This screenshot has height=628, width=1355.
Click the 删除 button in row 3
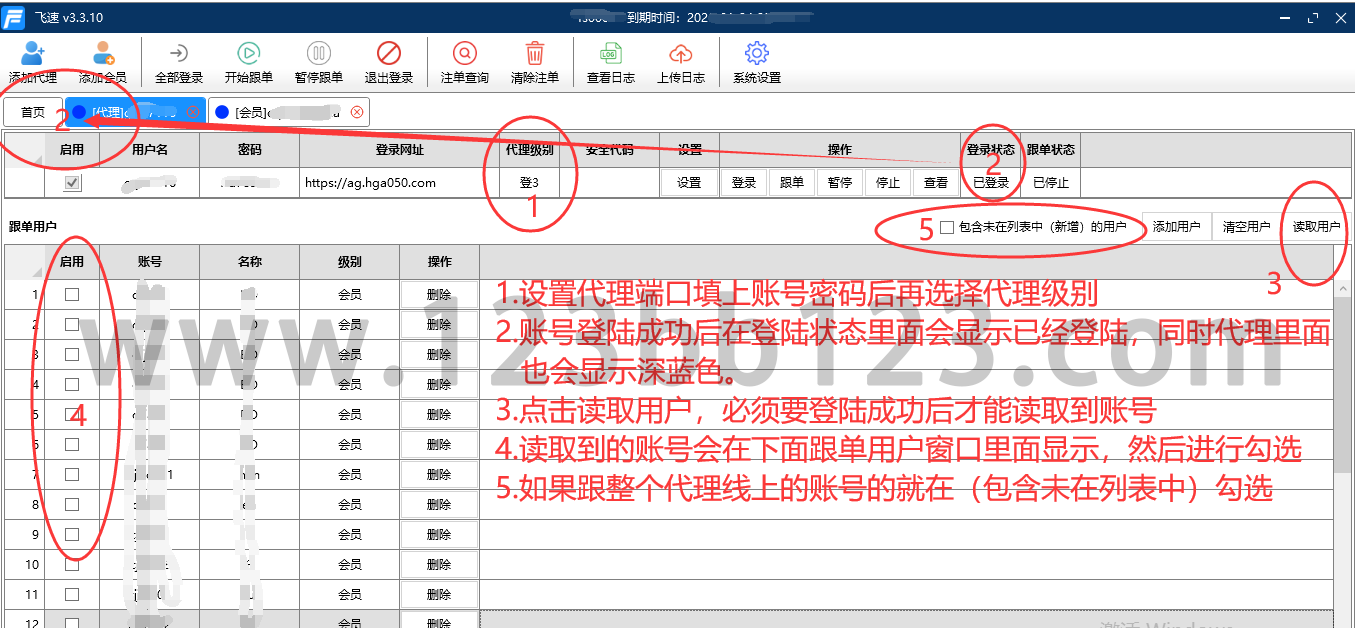click(439, 354)
